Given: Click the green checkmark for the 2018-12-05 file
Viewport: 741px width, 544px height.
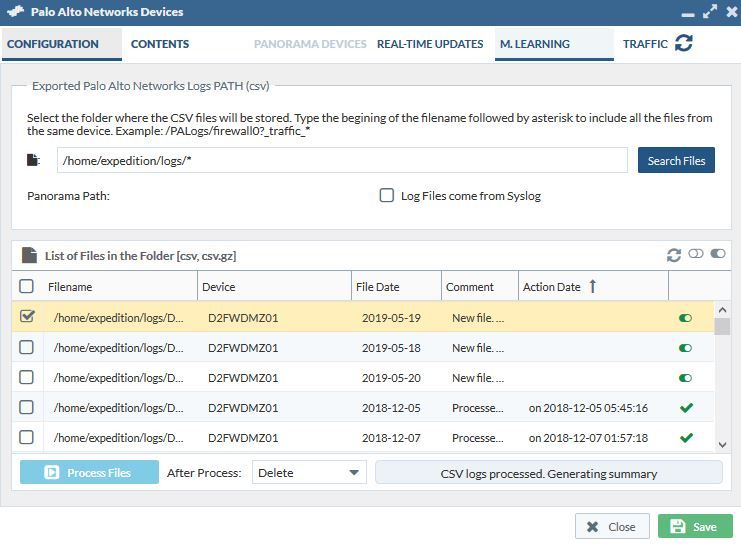Looking at the screenshot, I should click(x=686, y=407).
